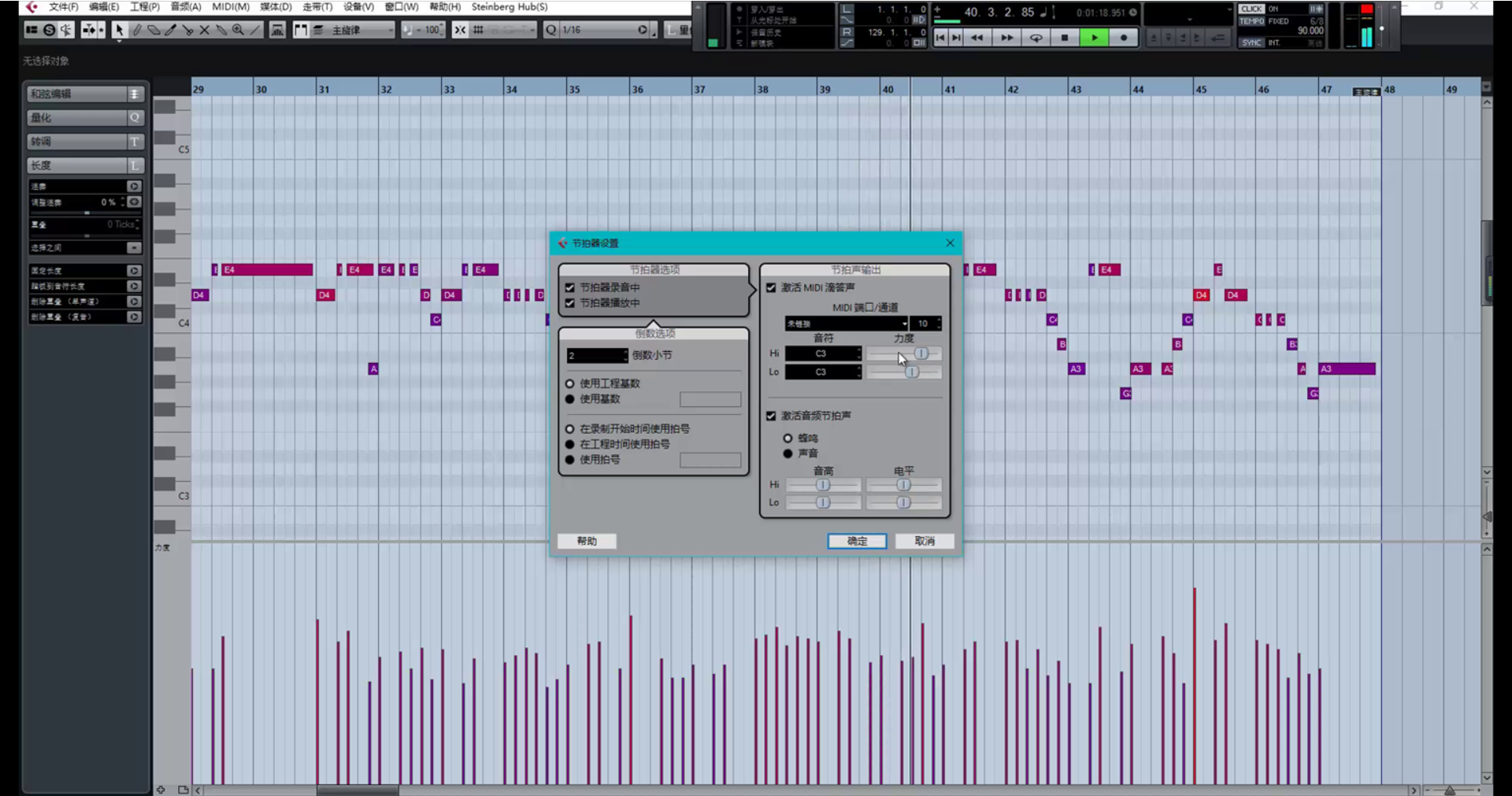This screenshot has width=1512, height=796.
Task: Click the Quantize Q icon in toolbar
Action: point(550,30)
